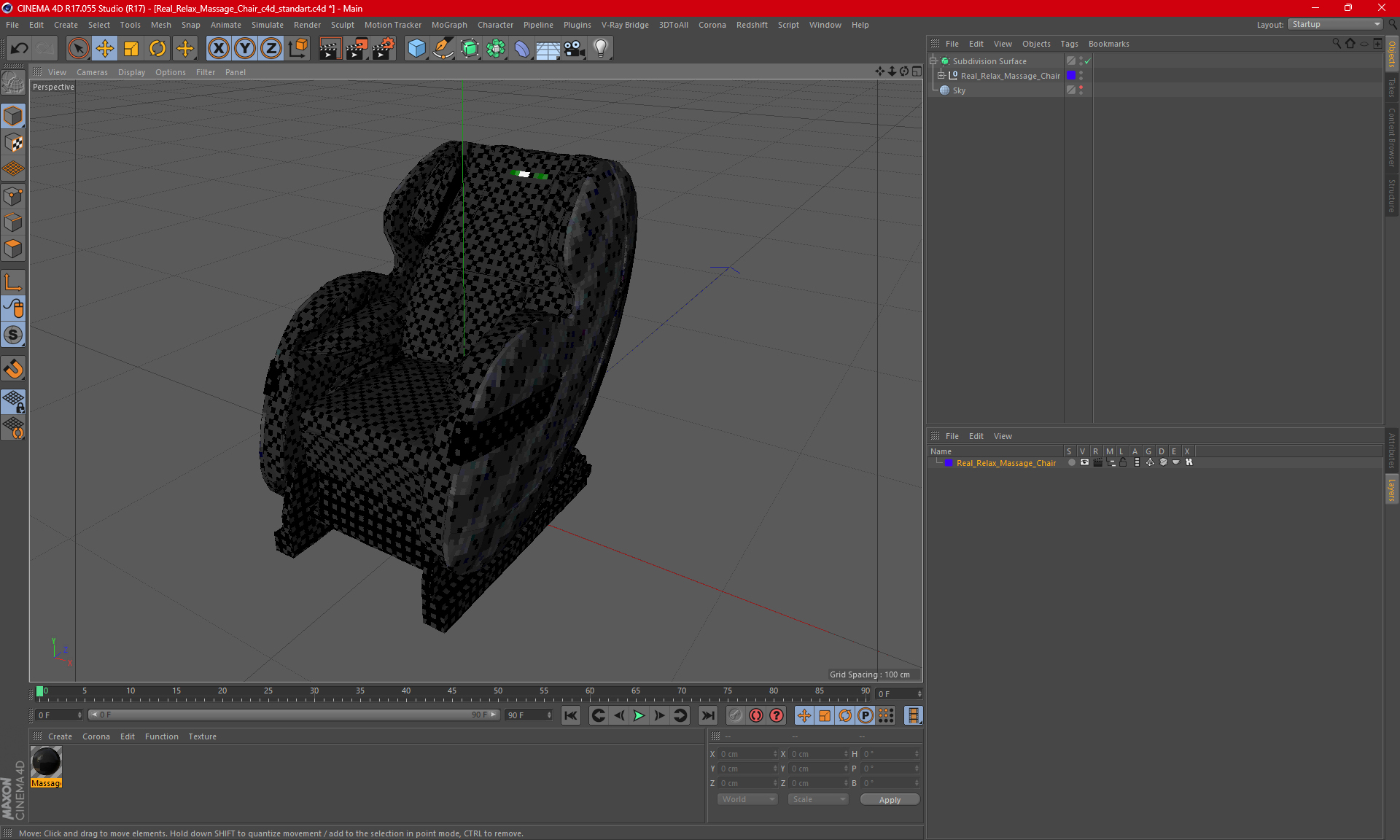Activate the Move tool
The height and width of the screenshot is (840, 1400).
[105, 49]
